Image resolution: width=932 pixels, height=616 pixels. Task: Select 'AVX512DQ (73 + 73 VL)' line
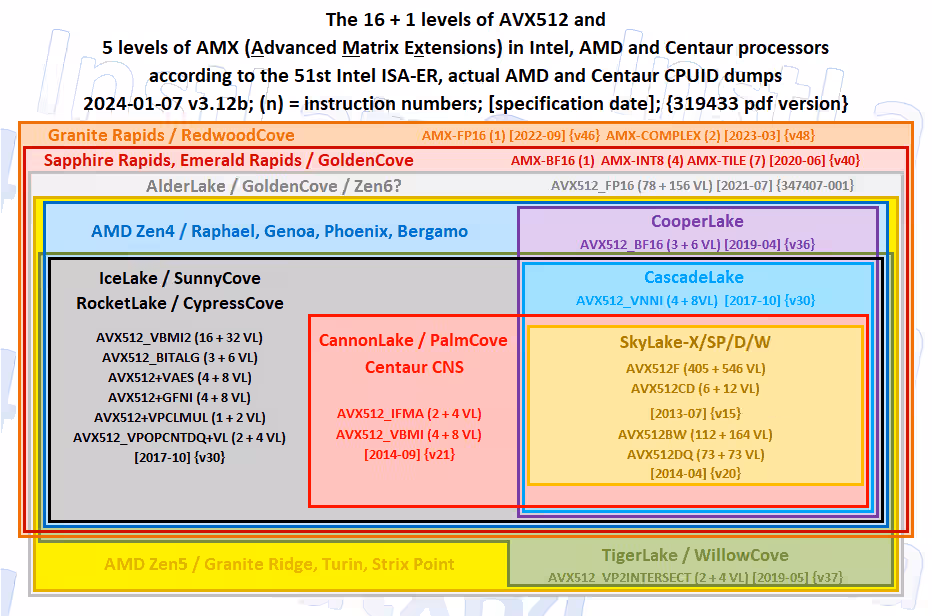tap(695, 455)
